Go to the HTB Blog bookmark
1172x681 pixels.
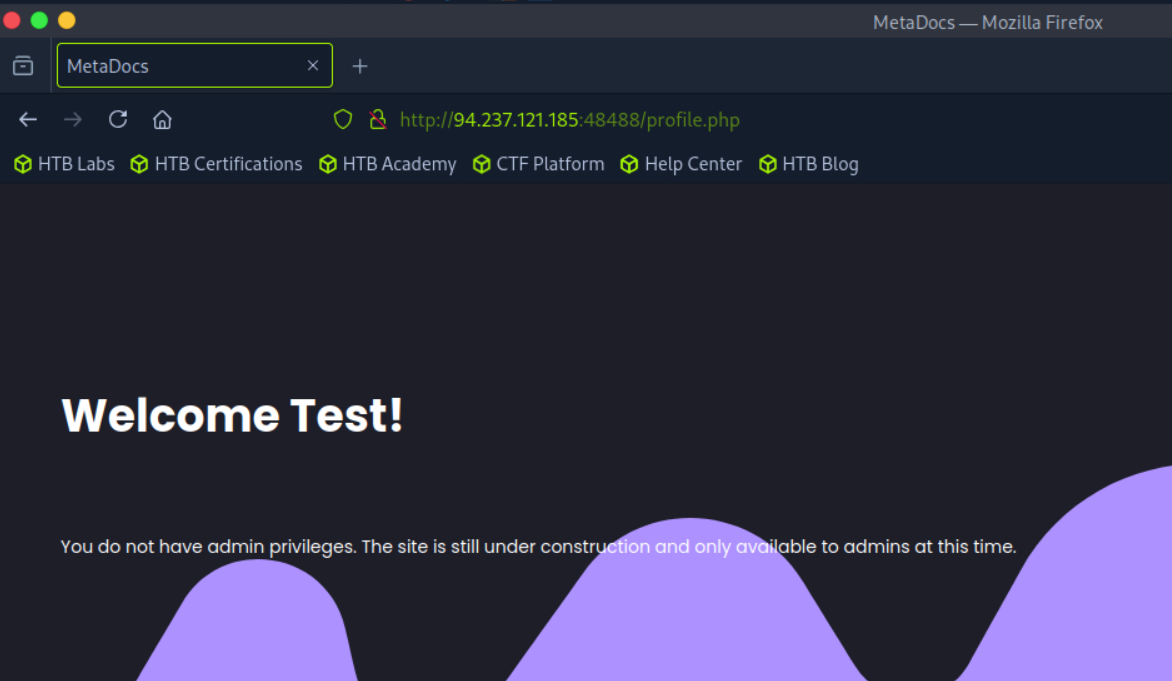tap(809, 164)
